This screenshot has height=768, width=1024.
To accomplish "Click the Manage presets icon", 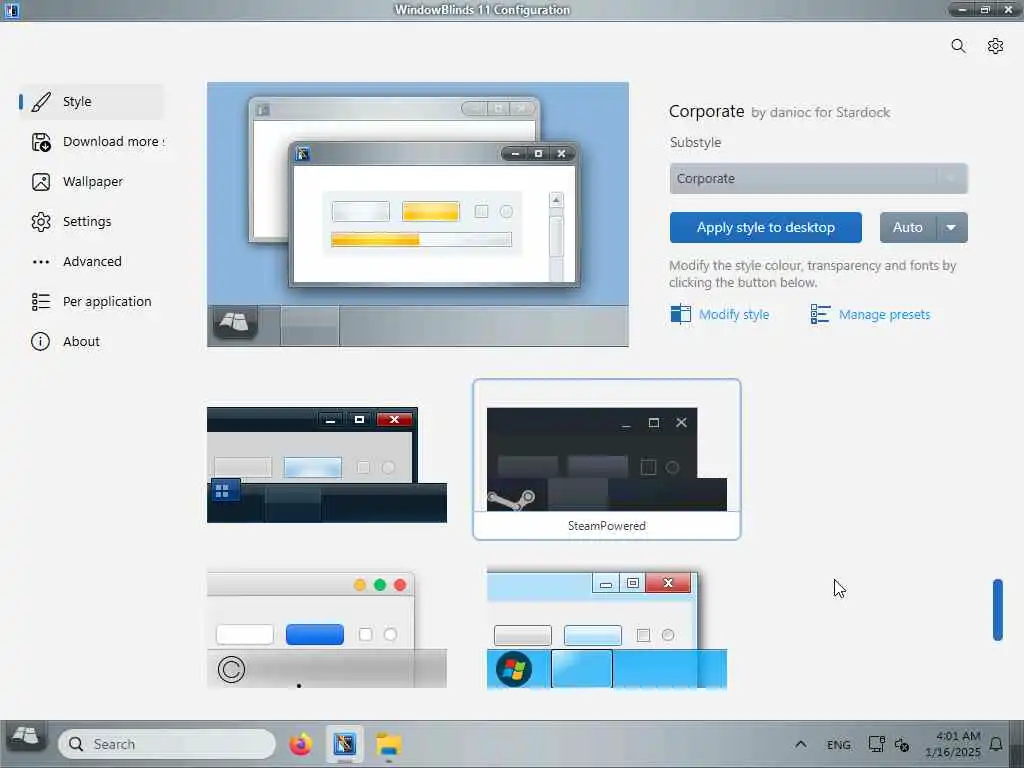I will click(x=820, y=314).
